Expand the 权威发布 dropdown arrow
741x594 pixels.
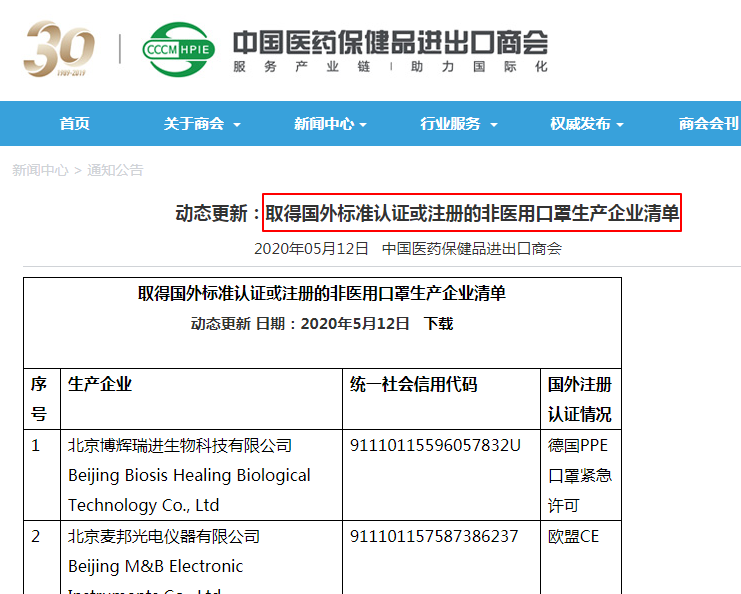tap(620, 125)
